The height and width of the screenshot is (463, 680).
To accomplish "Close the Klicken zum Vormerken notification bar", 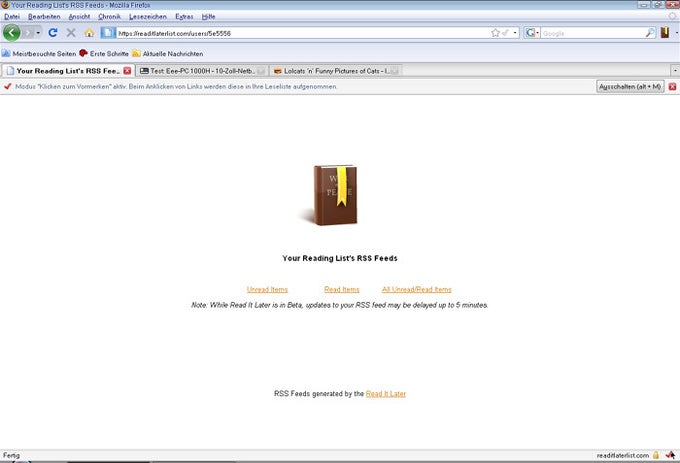I will click(x=673, y=87).
